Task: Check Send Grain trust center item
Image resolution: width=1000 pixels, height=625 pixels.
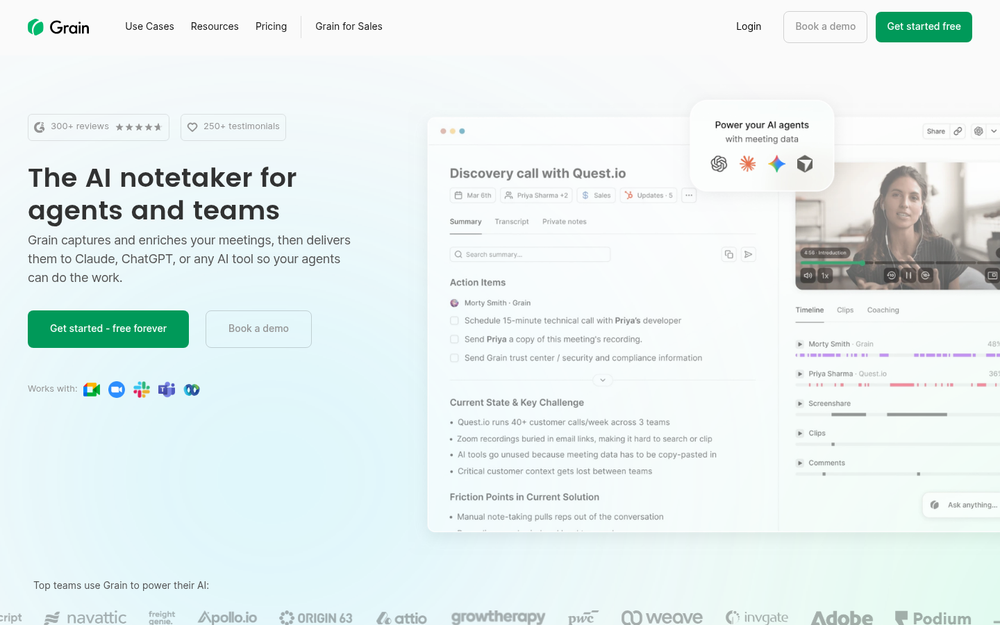Action: tap(454, 358)
